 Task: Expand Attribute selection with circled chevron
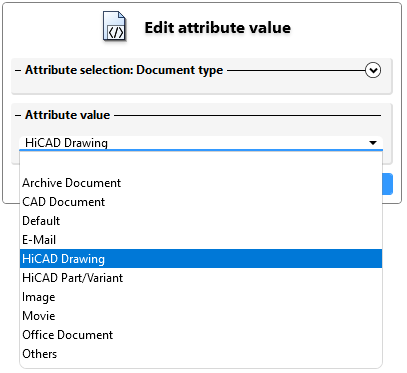(373, 70)
